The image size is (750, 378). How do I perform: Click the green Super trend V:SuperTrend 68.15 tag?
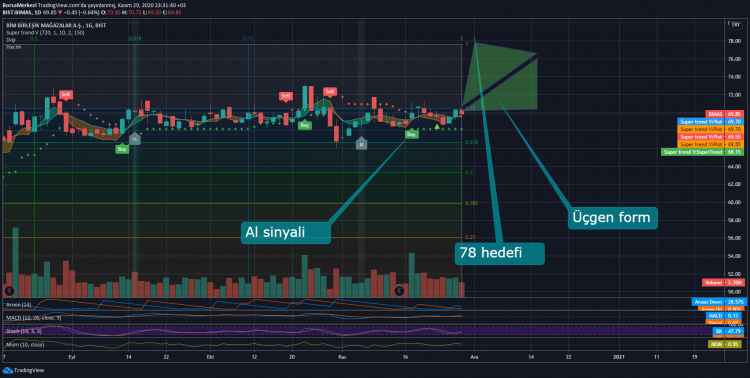click(703, 152)
